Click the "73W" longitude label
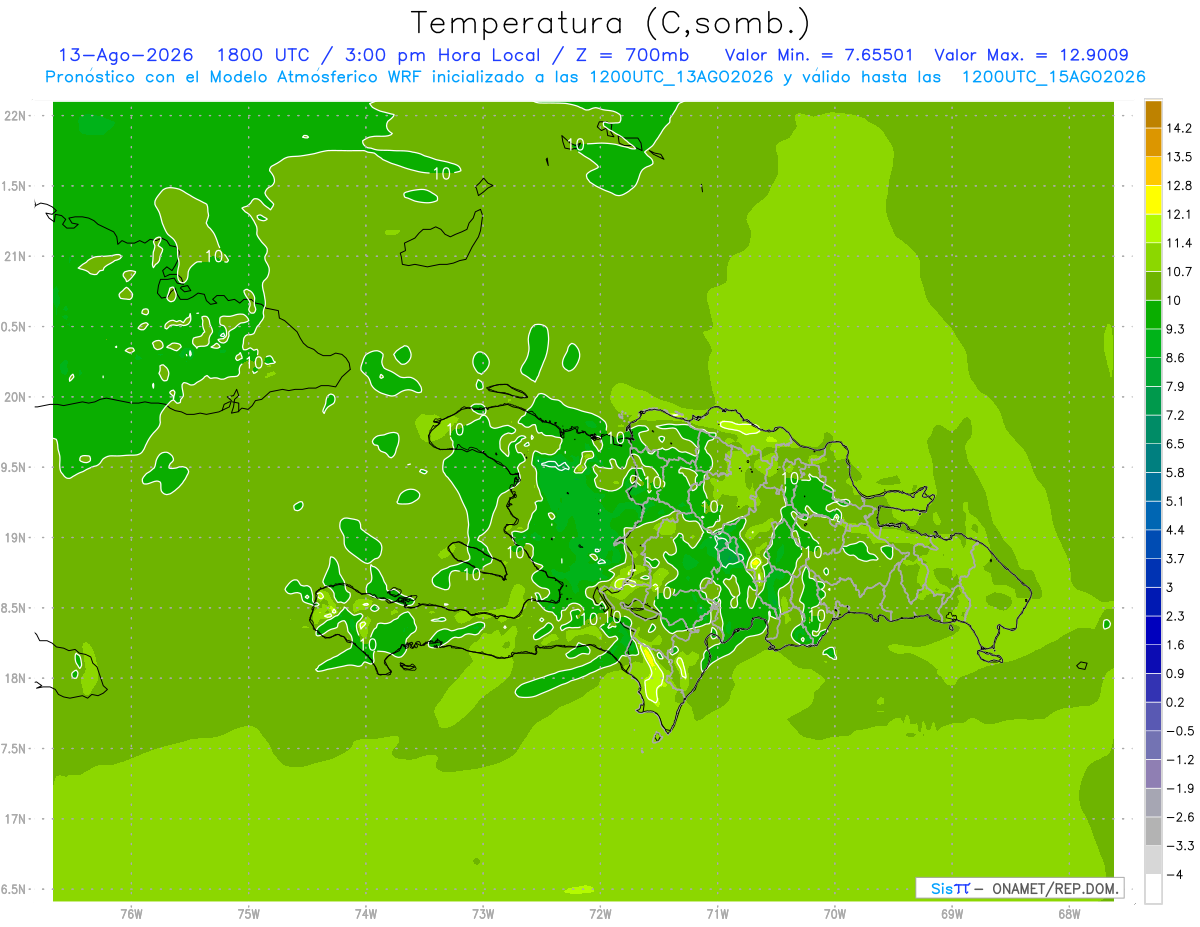The image size is (1200, 927). coord(483,914)
